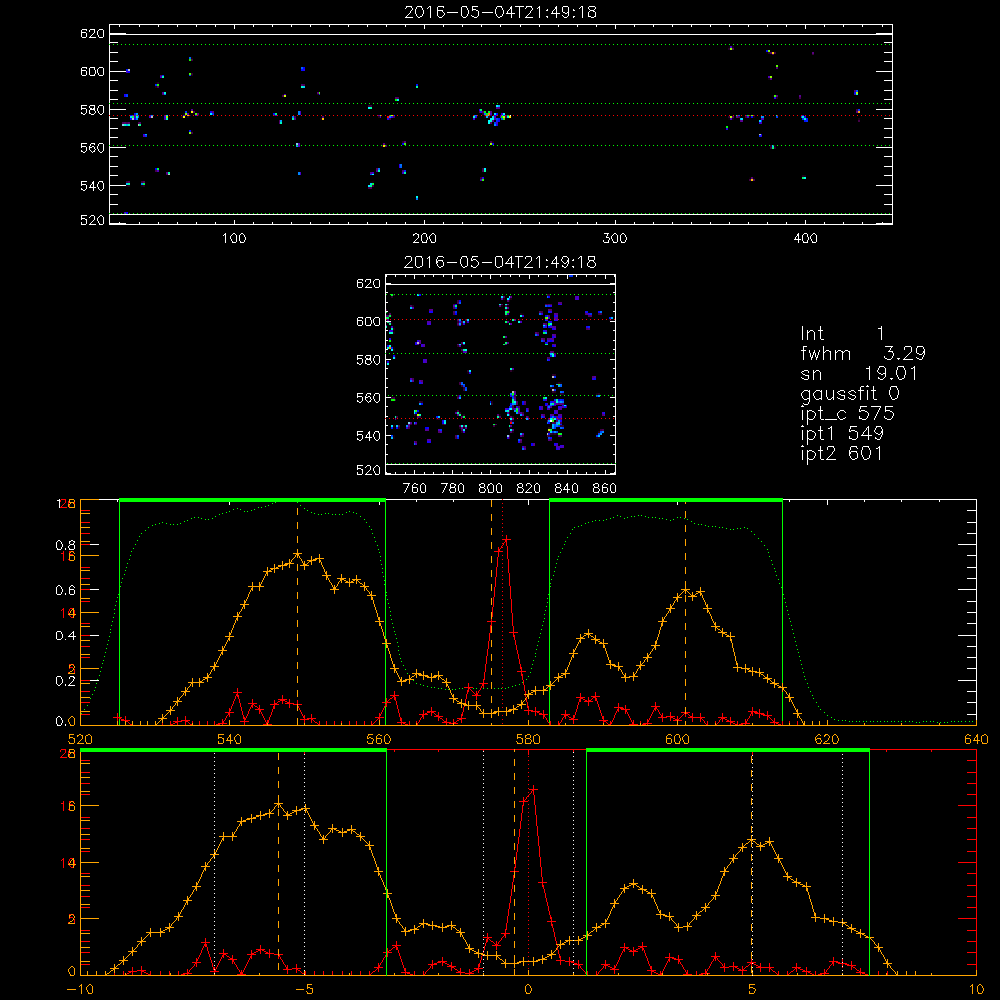Select the 'Int 1' readout line
Screen dimensions: 1000x1000
pyautogui.click(x=842, y=334)
